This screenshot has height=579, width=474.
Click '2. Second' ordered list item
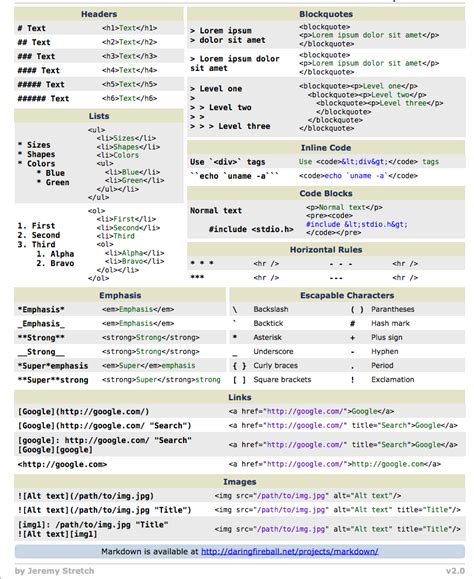[x=39, y=235]
